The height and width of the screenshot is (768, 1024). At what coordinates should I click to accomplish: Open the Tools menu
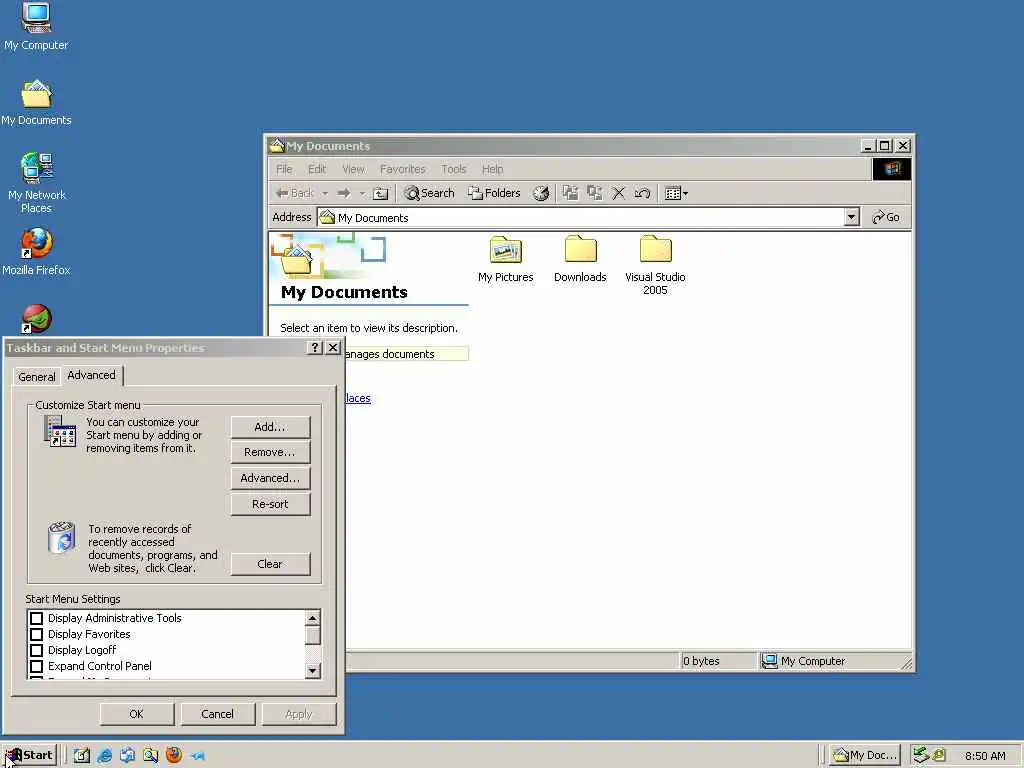pyautogui.click(x=453, y=169)
